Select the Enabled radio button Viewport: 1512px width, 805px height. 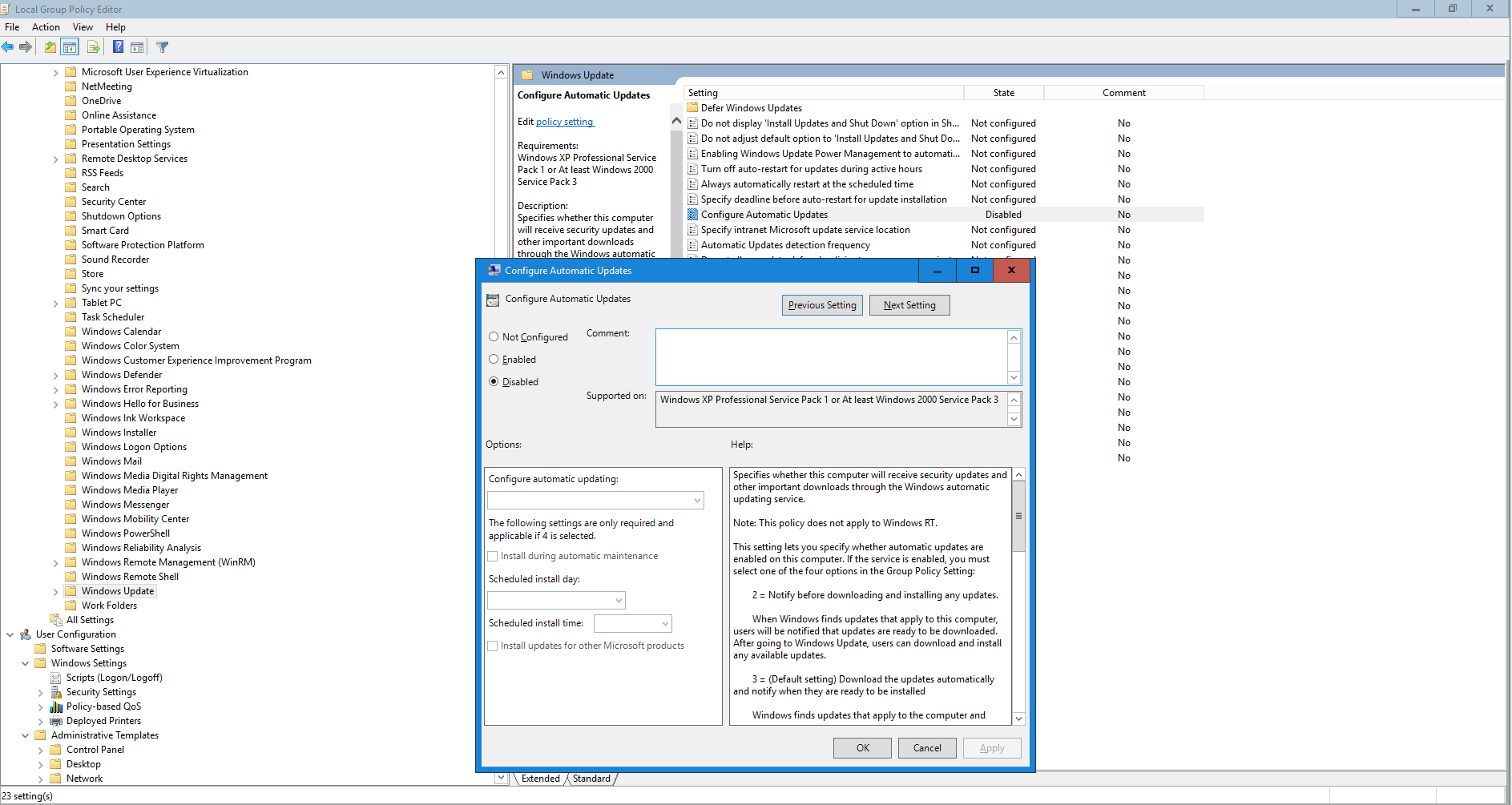[x=494, y=360]
